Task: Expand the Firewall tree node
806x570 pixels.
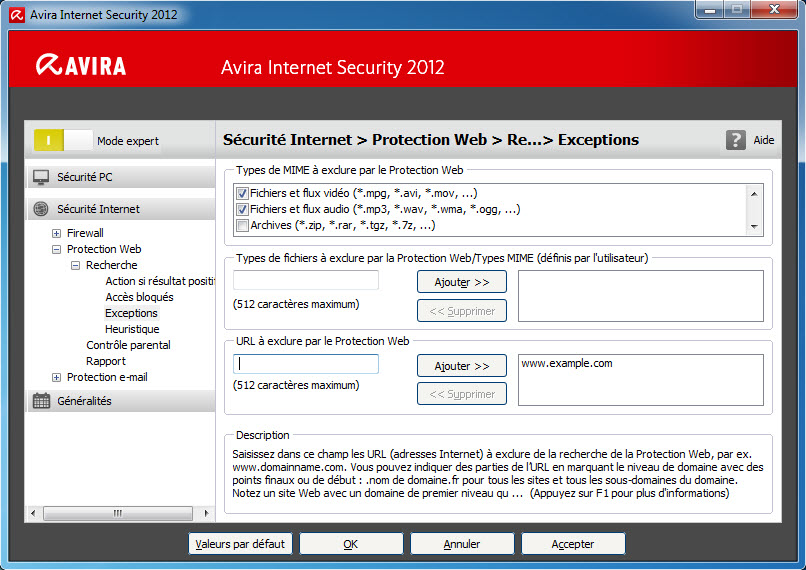Action: click(57, 233)
